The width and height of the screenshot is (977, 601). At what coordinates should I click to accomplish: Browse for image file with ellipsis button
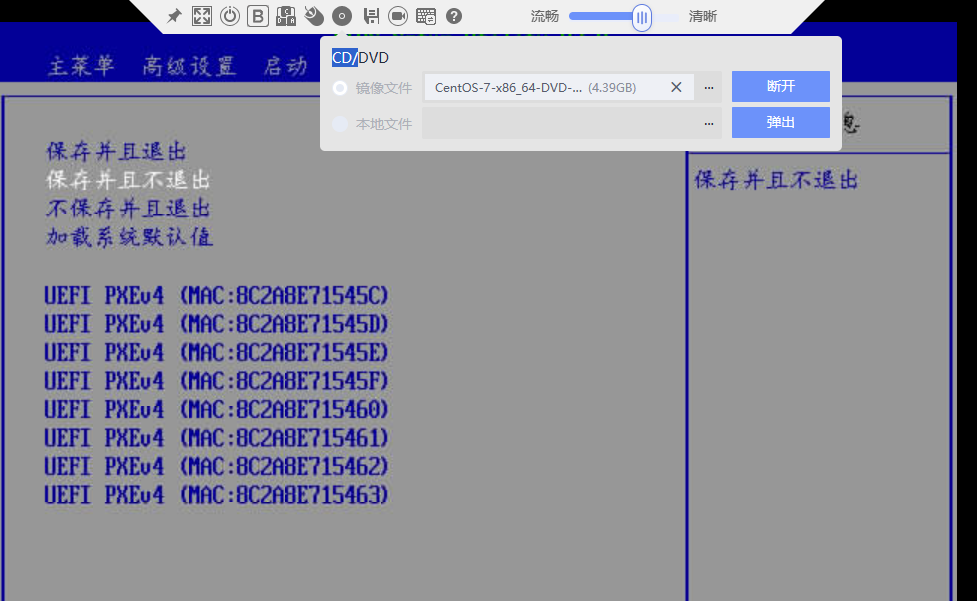708,87
